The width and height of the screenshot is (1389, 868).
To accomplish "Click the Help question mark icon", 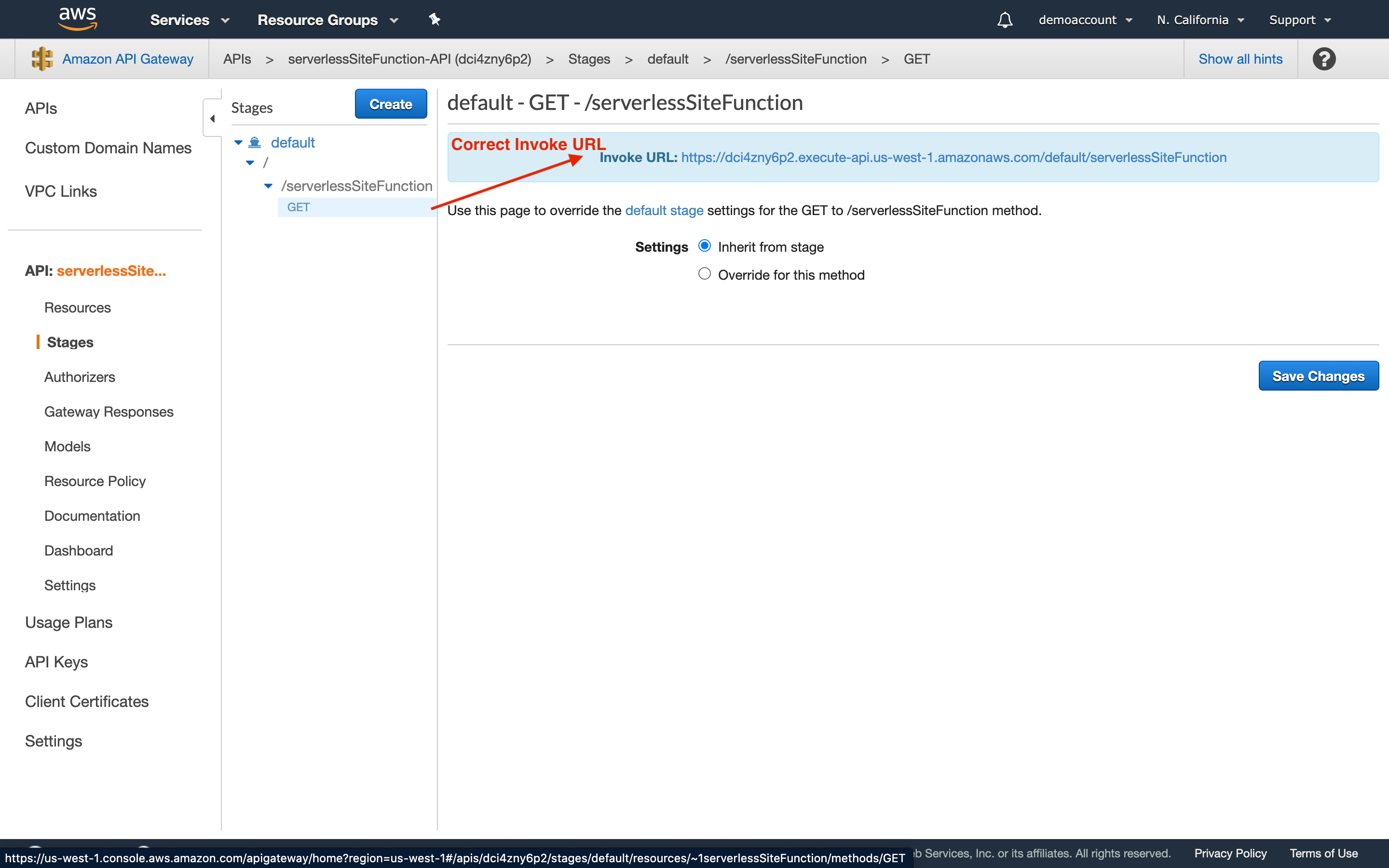I will (x=1324, y=59).
